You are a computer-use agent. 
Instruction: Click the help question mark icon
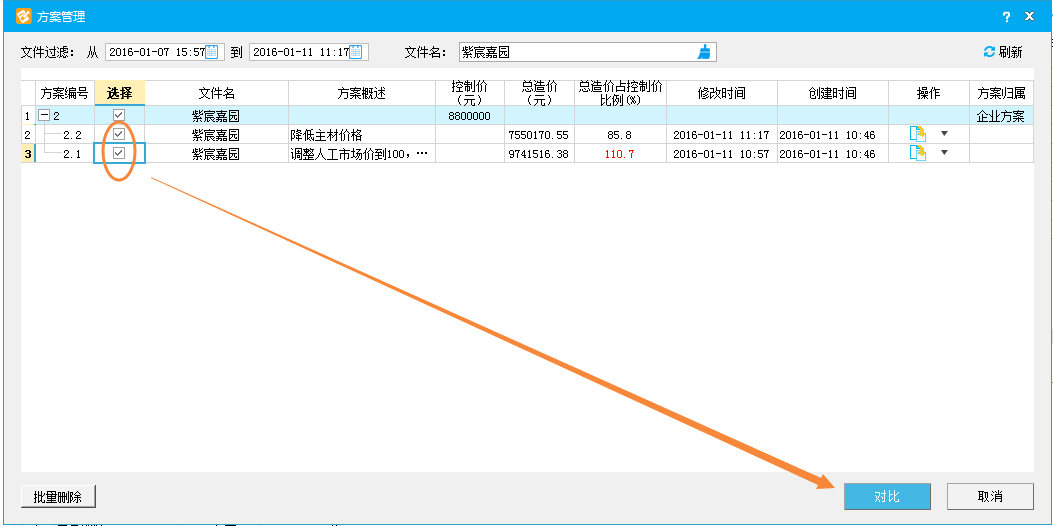(x=1005, y=16)
